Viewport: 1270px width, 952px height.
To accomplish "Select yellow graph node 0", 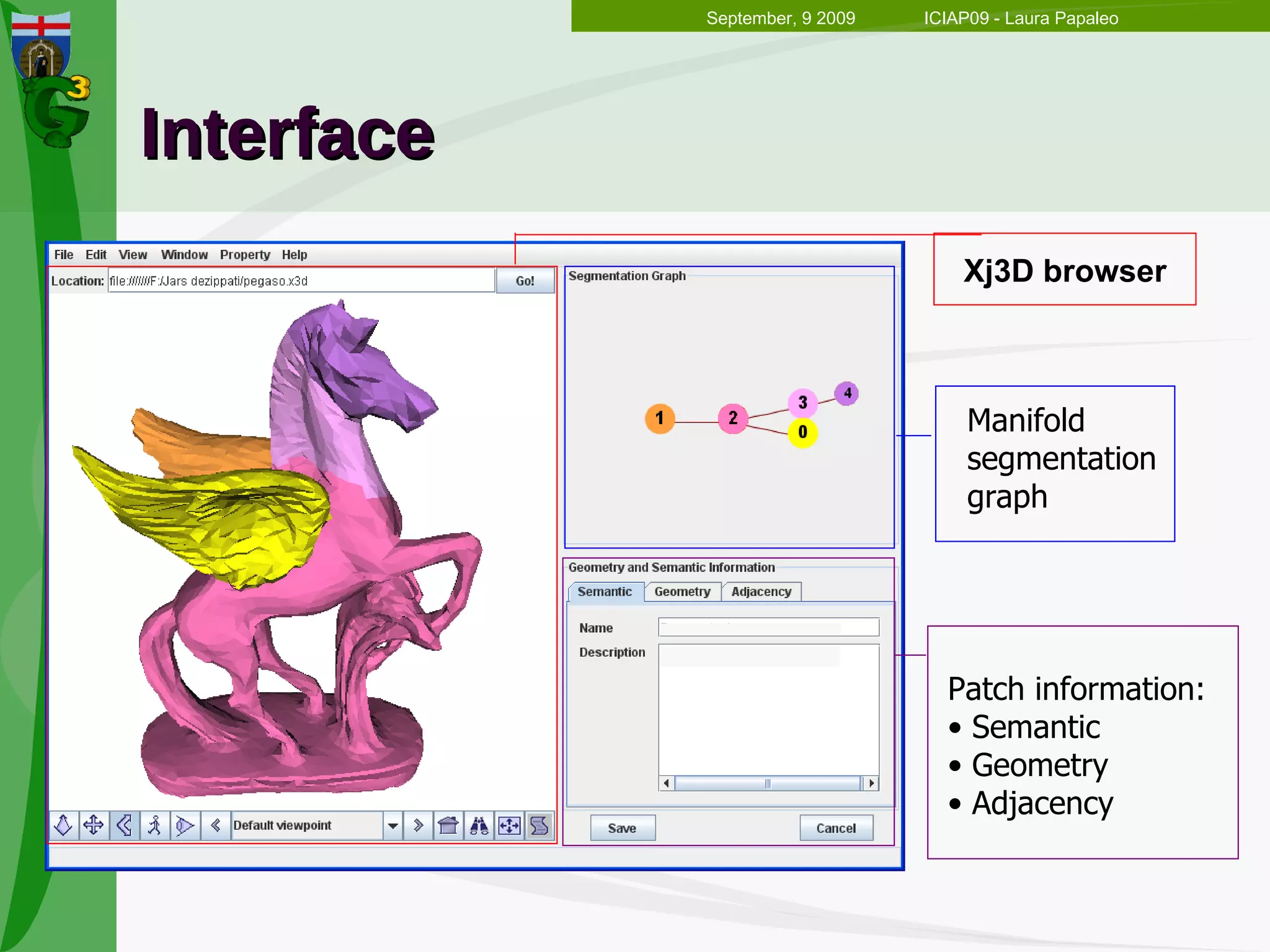I will click(x=802, y=432).
